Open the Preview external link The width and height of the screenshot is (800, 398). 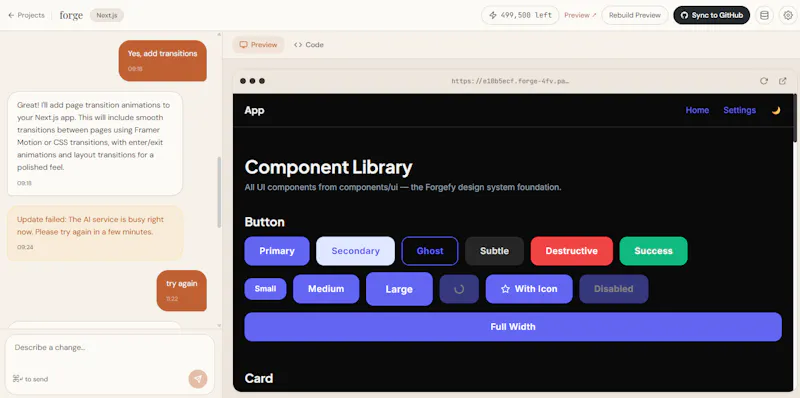point(580,15)
